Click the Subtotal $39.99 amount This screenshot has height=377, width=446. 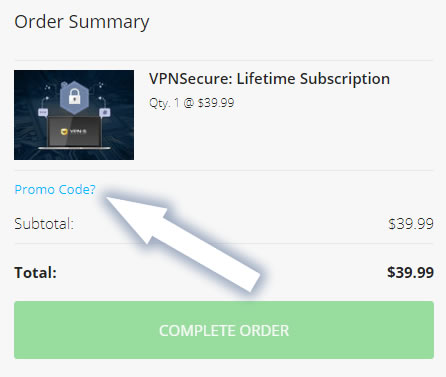pyautogui.click(x=411, y=224)
